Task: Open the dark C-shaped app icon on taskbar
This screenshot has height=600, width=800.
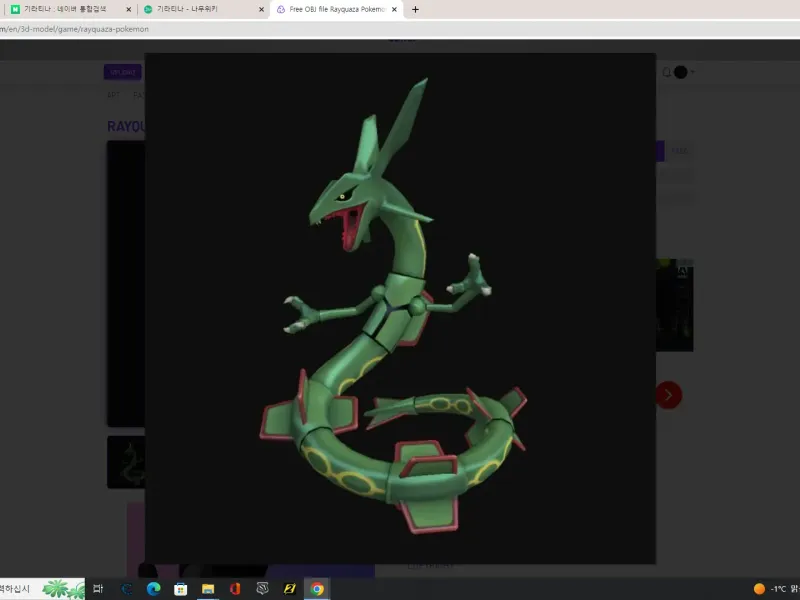Action: click(126, 589)
